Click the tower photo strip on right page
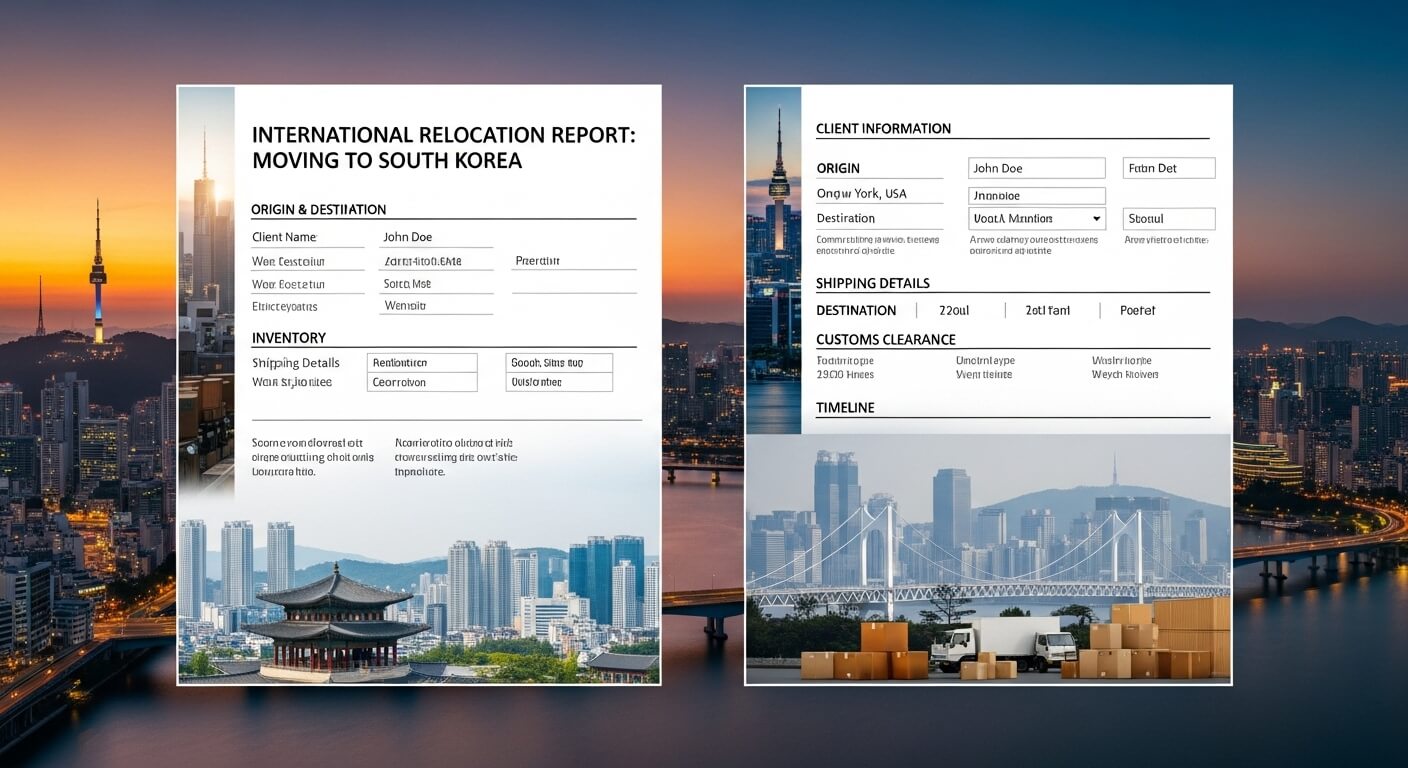The height and width of the screenshot is (768, 1408). [774, 260]
